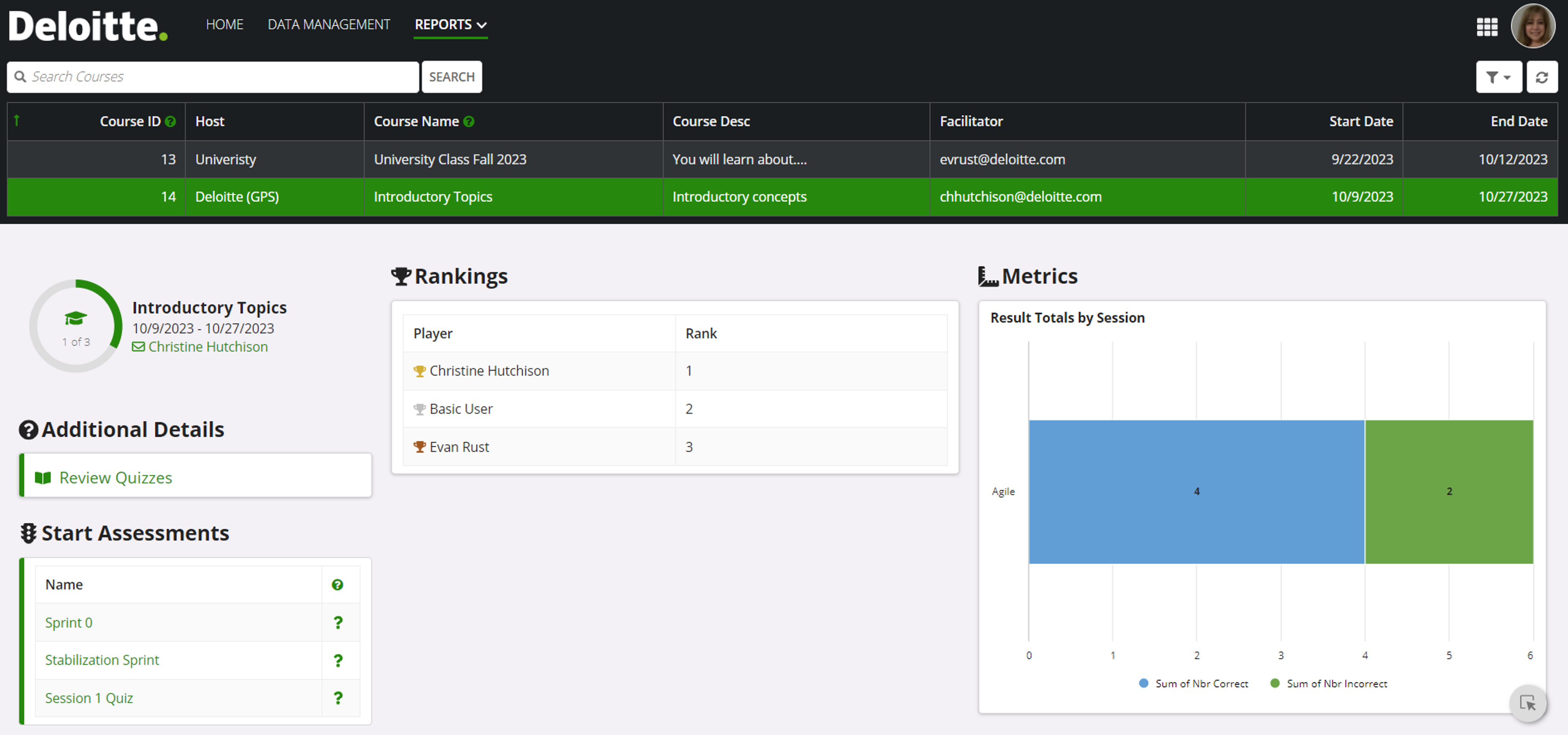Click the assessments table header help icon
Image resolution: width=1568 pixels, height=735 pixels.
coord(337,585)
